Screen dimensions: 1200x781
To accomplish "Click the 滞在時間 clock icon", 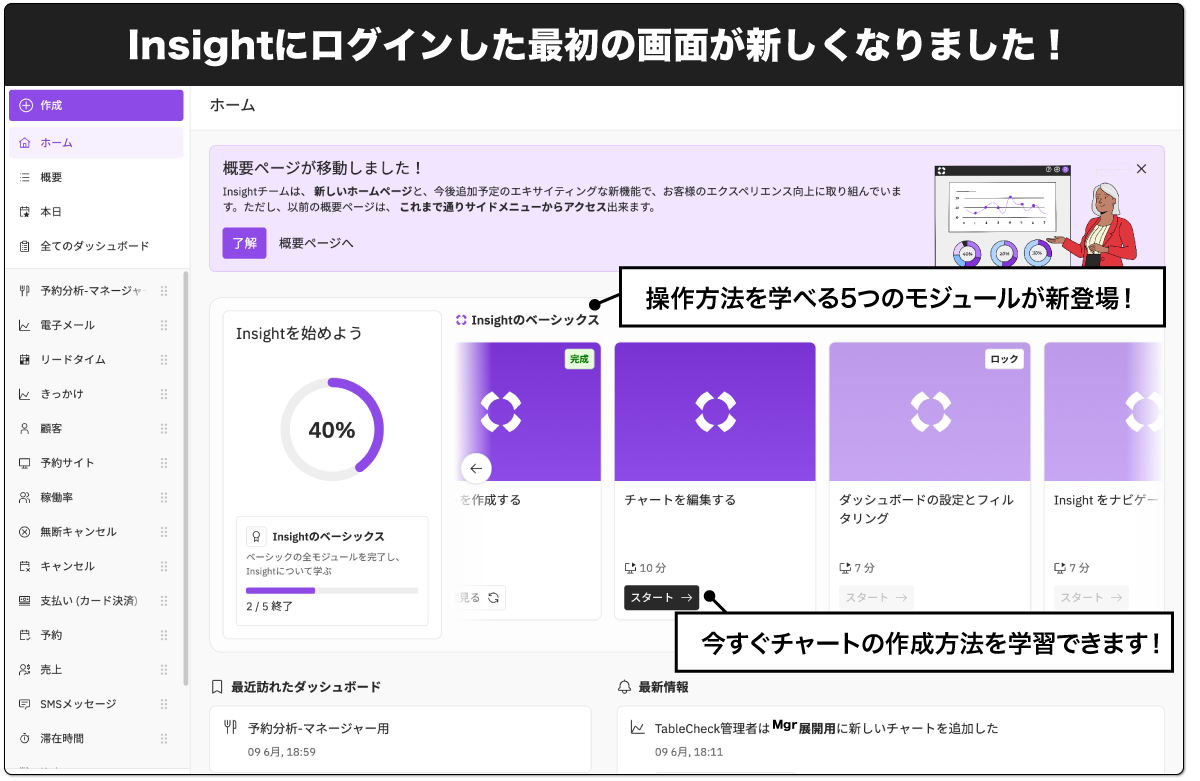I will point(25,739).
